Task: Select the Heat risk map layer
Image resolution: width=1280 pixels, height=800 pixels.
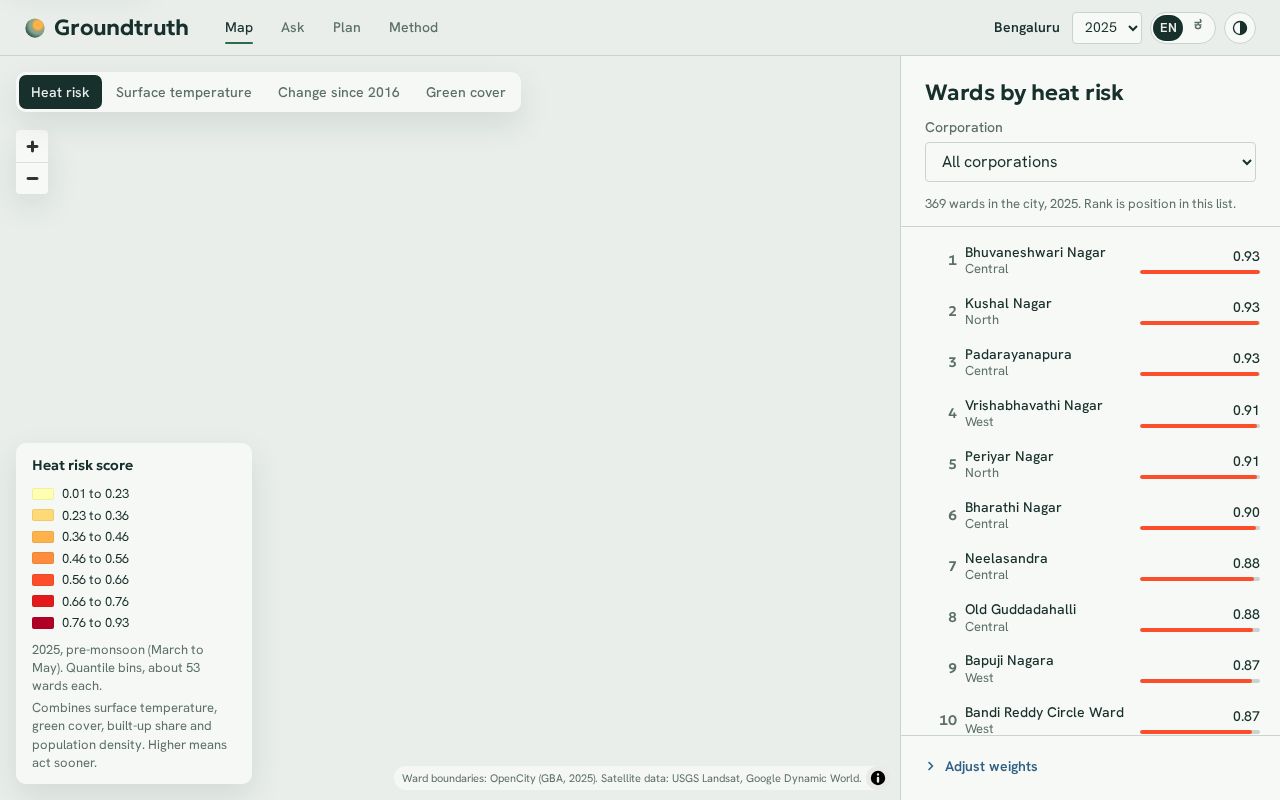Action: [60, 92]
